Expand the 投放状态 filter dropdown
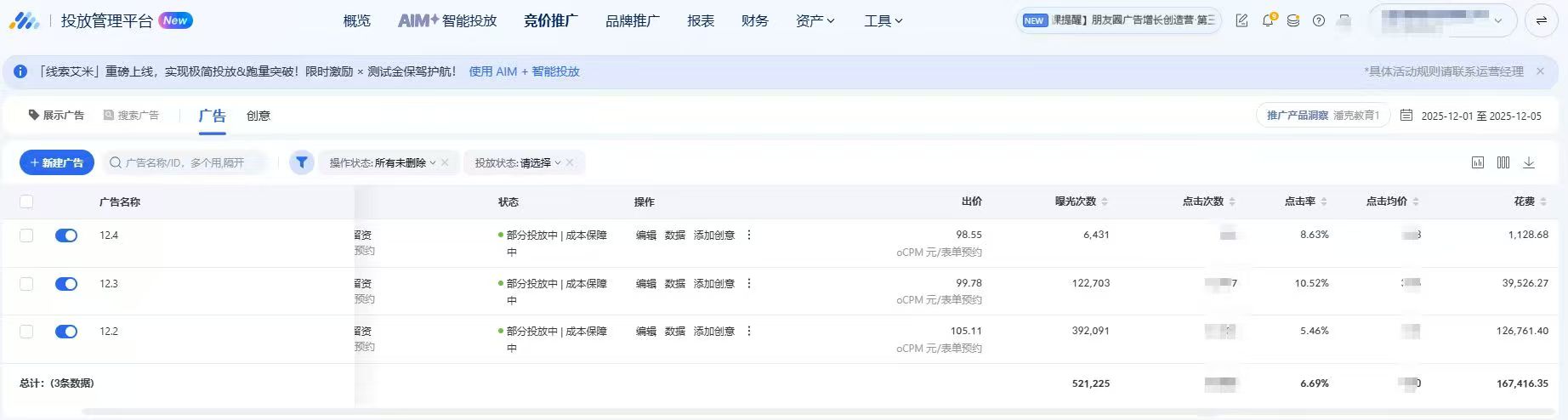Viewport: 1568px width, 420px height. 517,162
